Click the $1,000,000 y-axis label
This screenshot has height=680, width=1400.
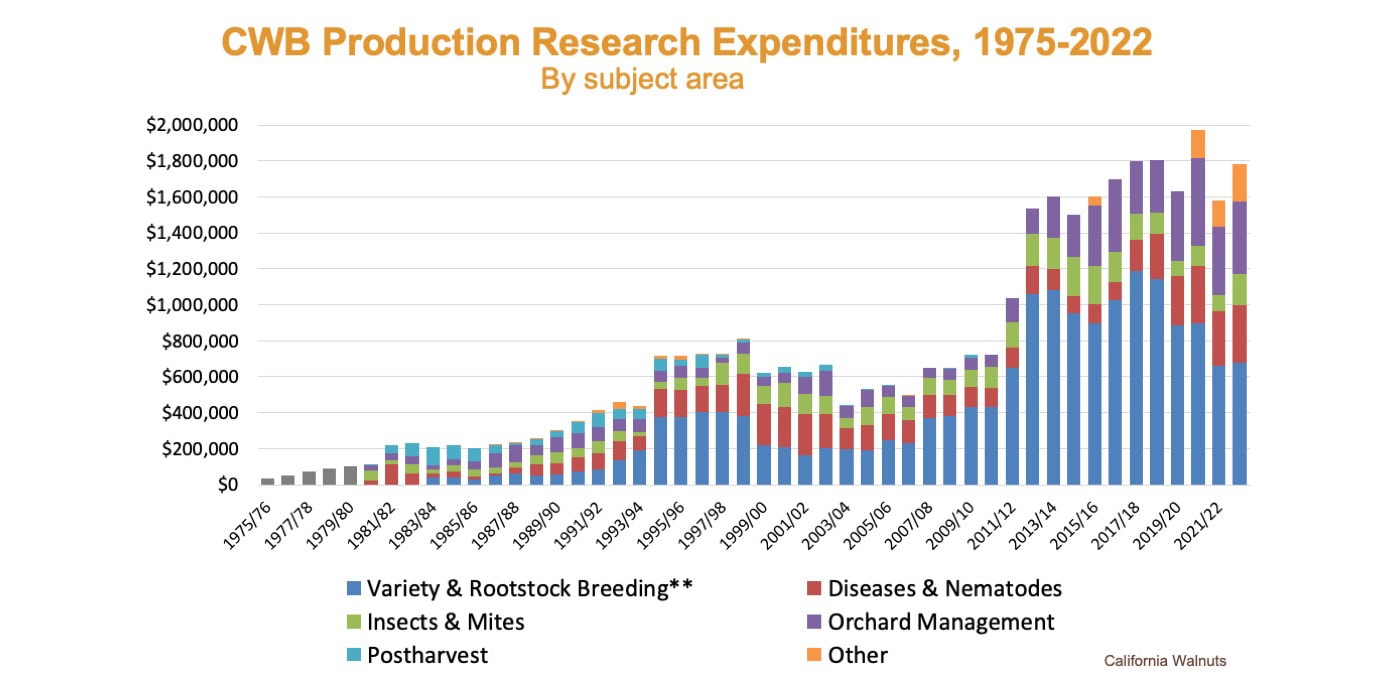click(x=191, y=305)
